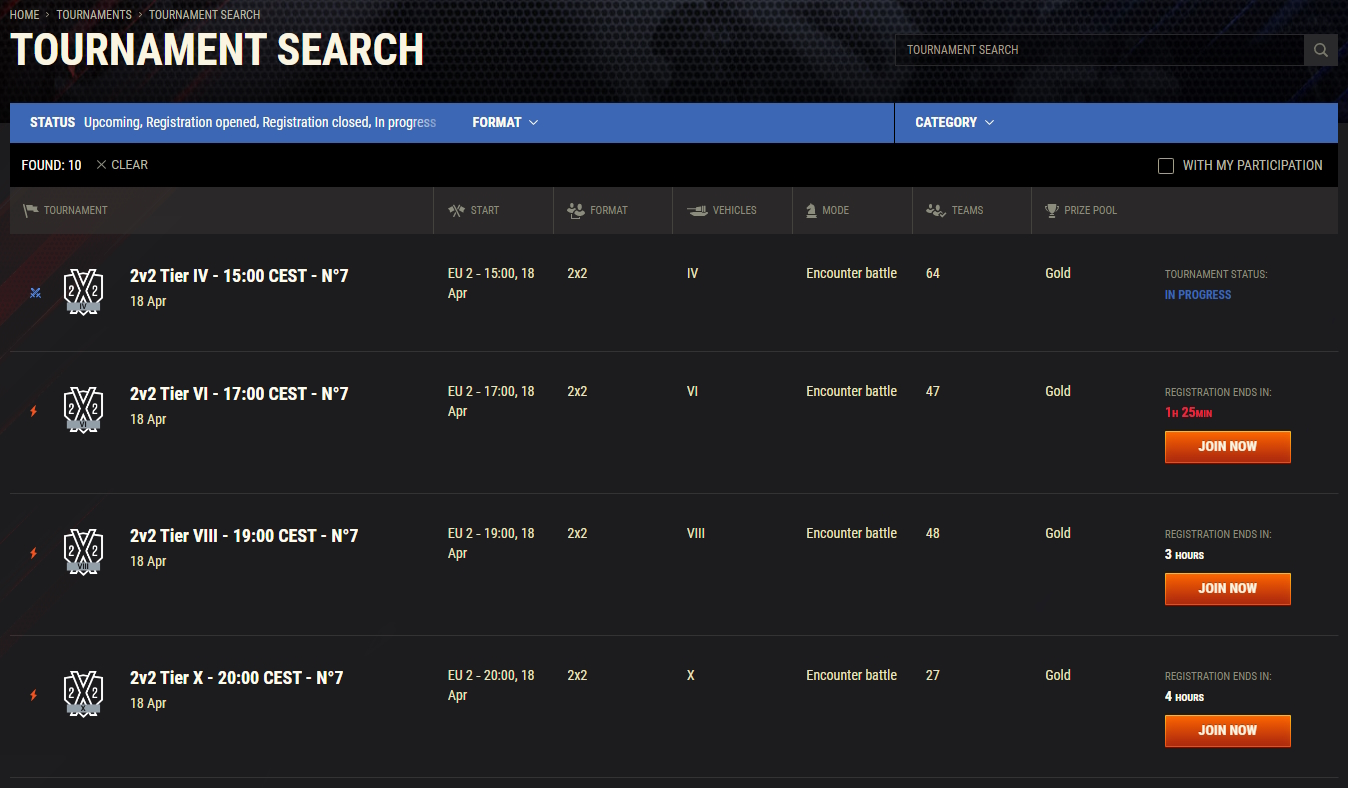
Task: Click the lightning icon beside Tier VI tournament
Action: [34, 411]
